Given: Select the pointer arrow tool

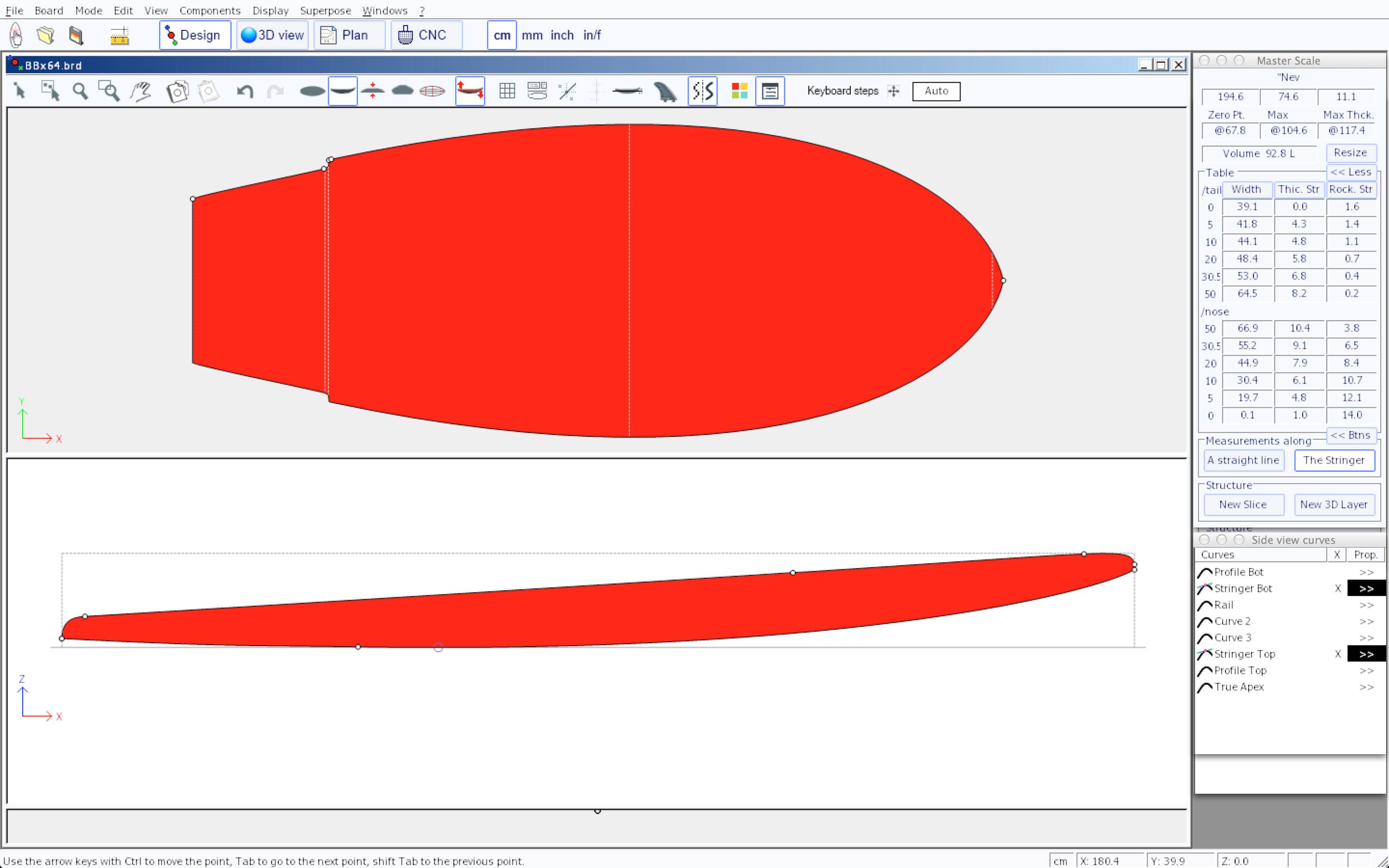Looking at the screenshot, I should (20, 91).
